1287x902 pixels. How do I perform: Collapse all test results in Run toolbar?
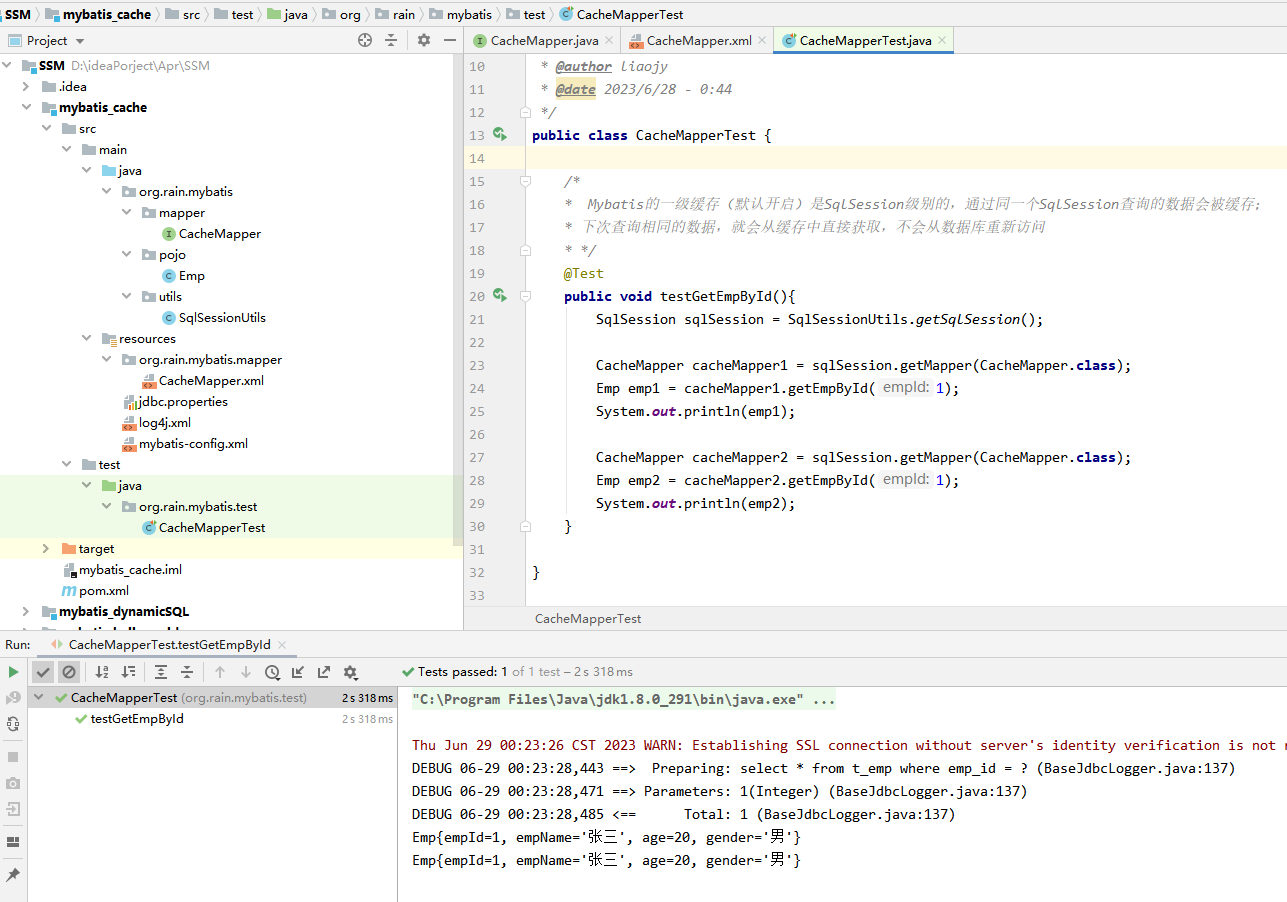pos(187,672)
